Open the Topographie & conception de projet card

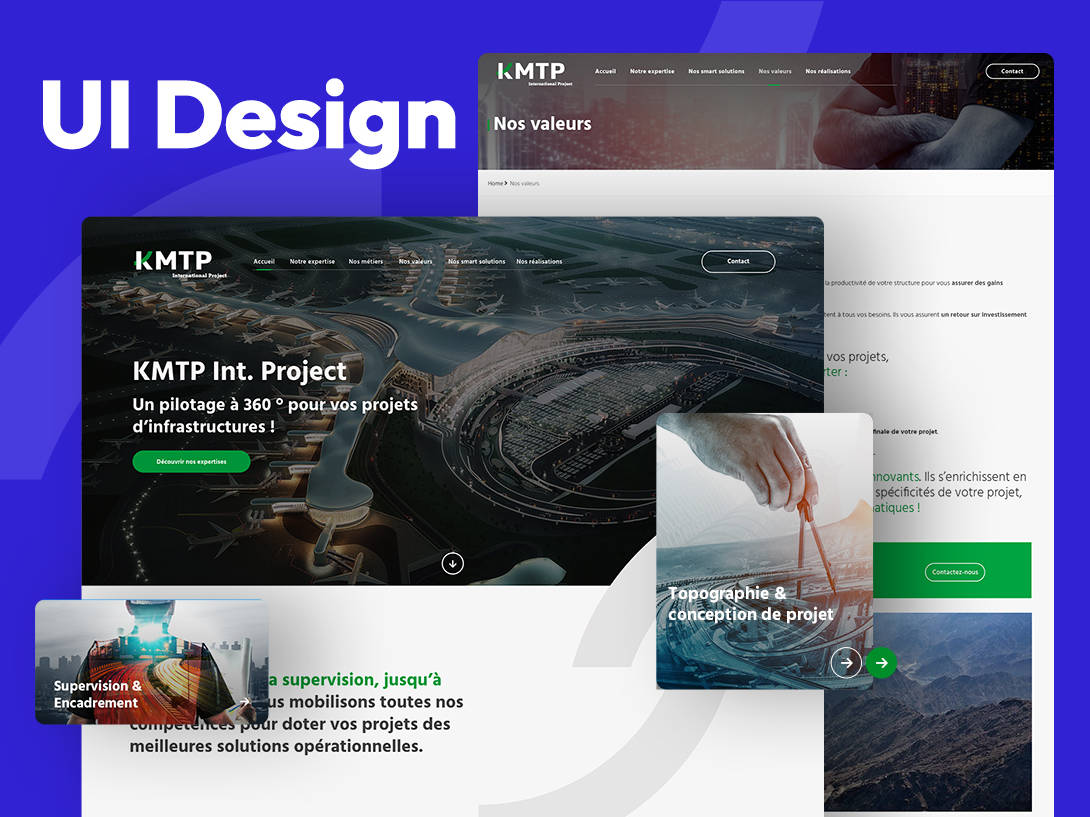(x=765, y=551)
